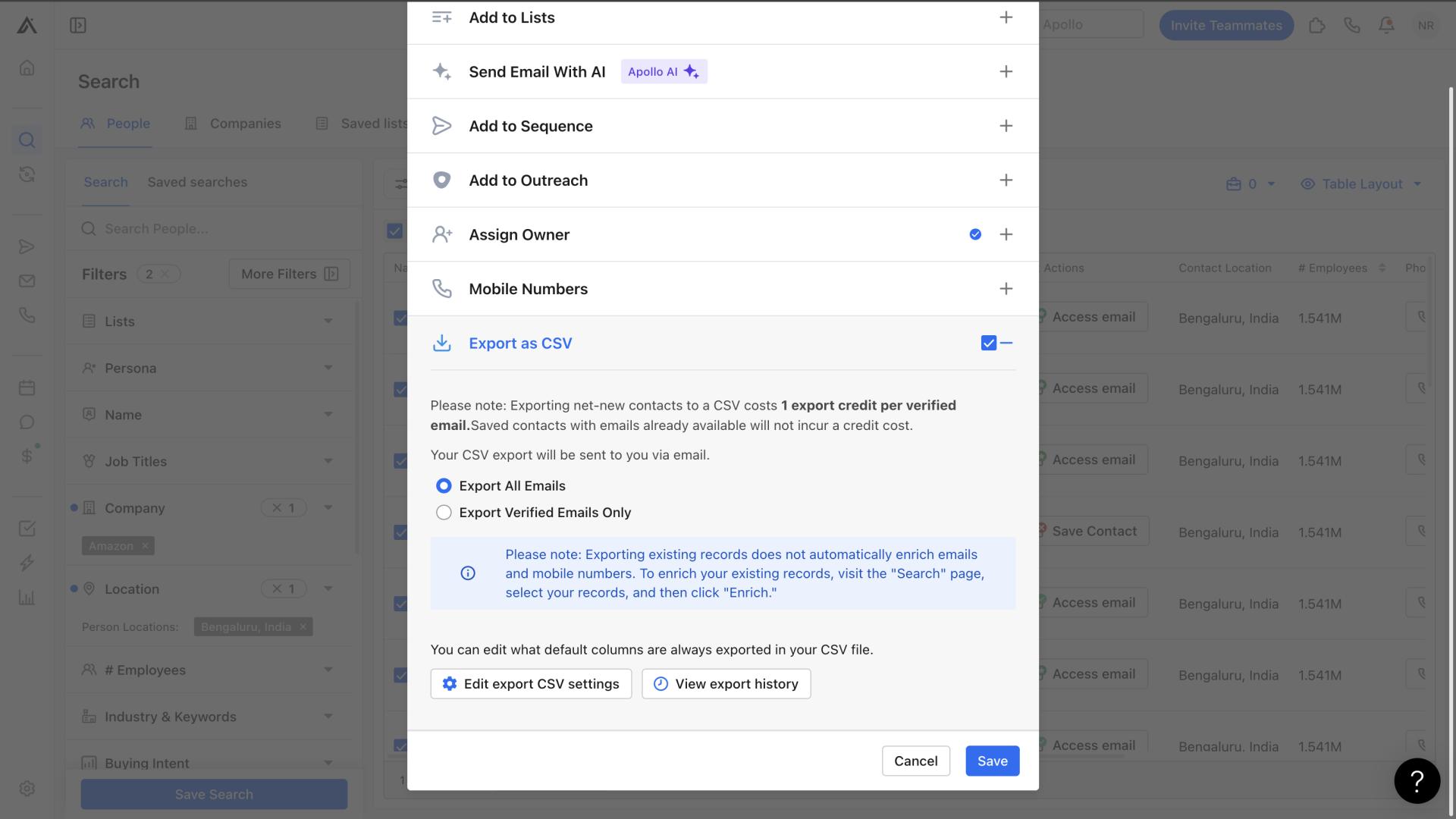Select Export All Emails radio button
The image size is (1456, 819).
point(443,485)
